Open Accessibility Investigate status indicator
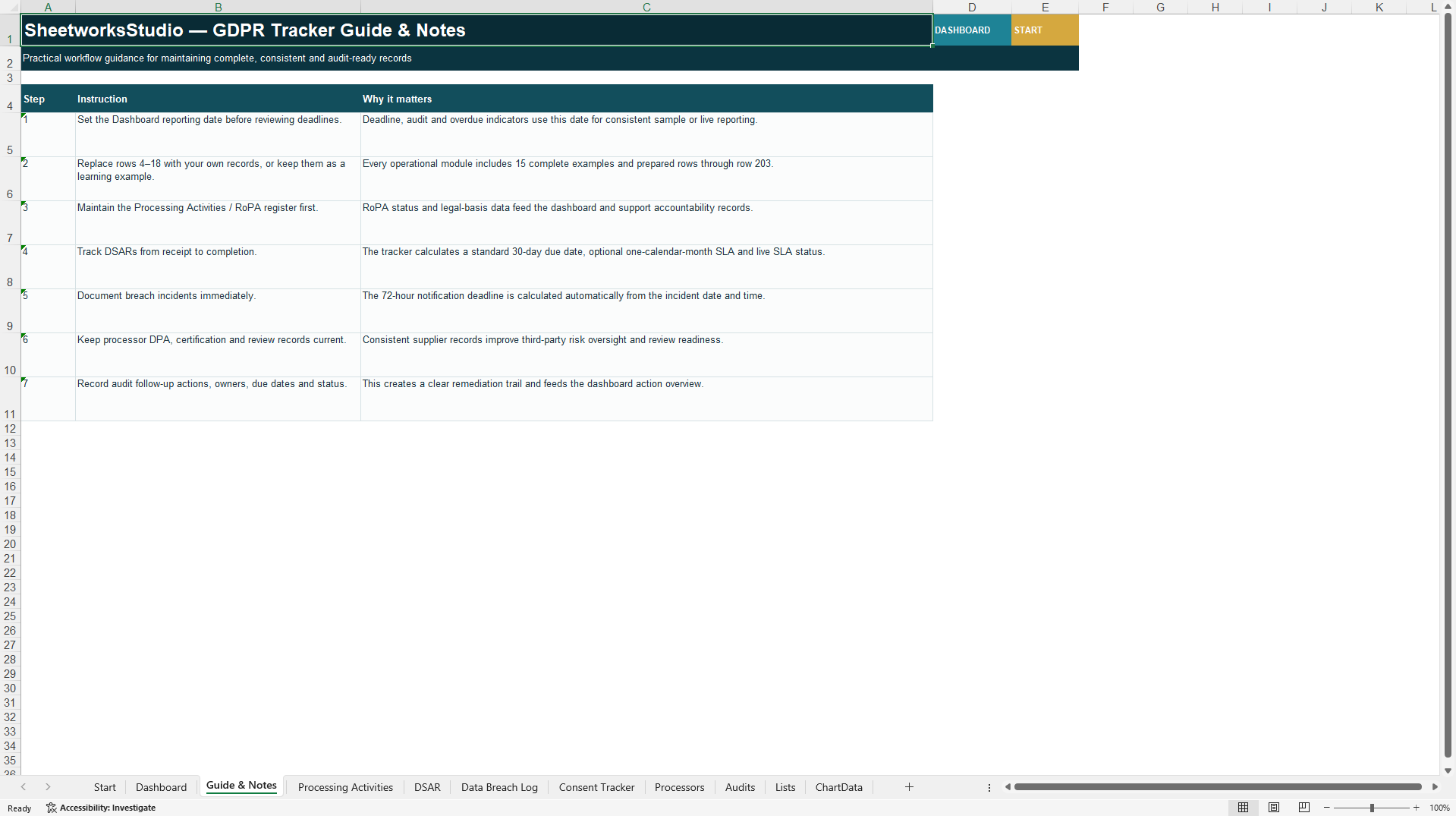 click(101, 808)
